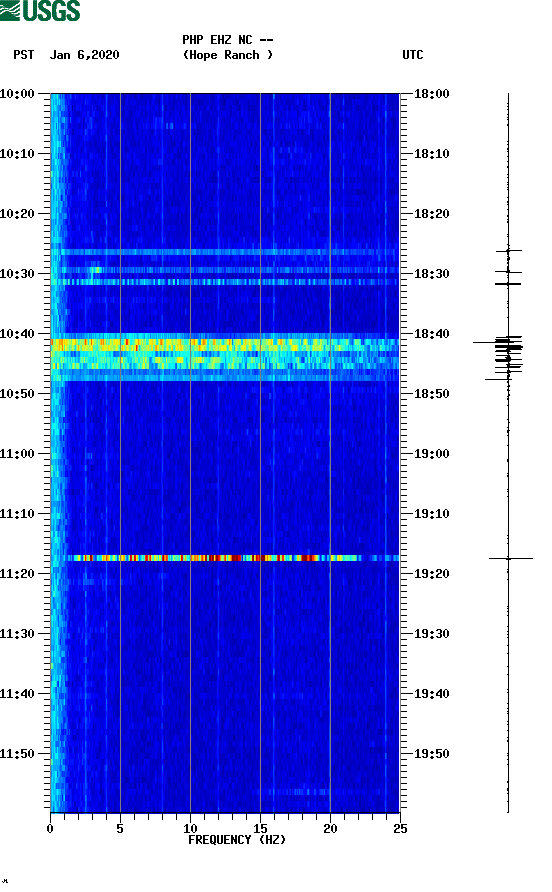Click the 10 Hz frequency axis label
The width and height of the screenshot is (552, 892).
190,828
